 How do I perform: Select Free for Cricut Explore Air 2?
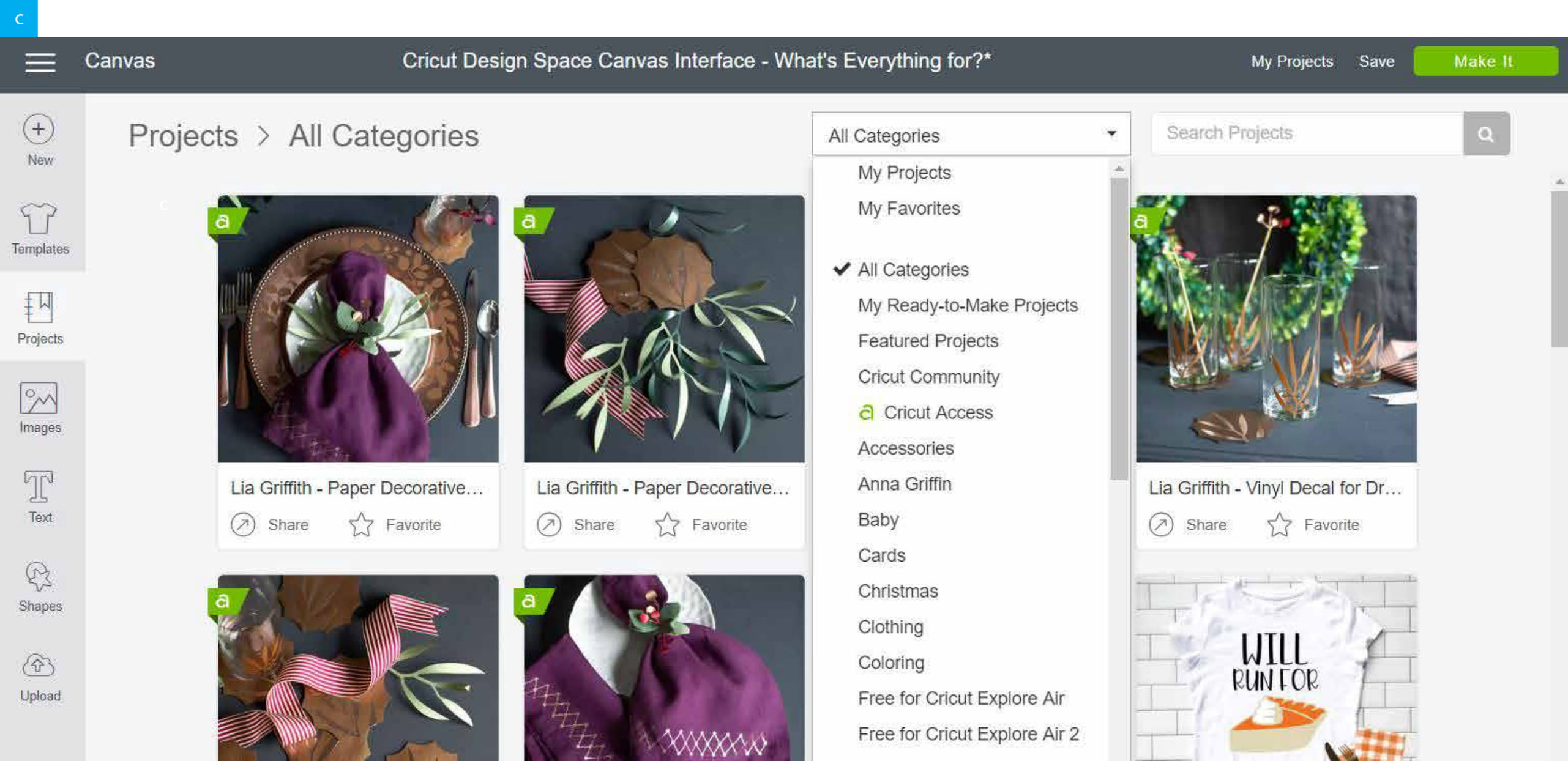click(968, 734)
